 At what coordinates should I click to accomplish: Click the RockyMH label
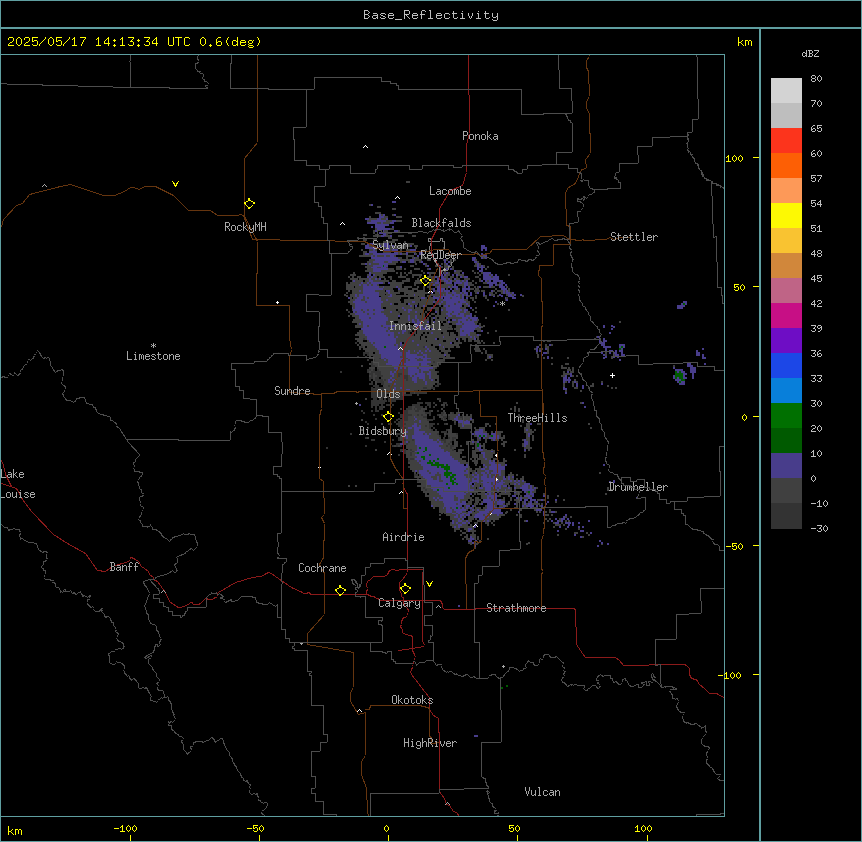245,227
